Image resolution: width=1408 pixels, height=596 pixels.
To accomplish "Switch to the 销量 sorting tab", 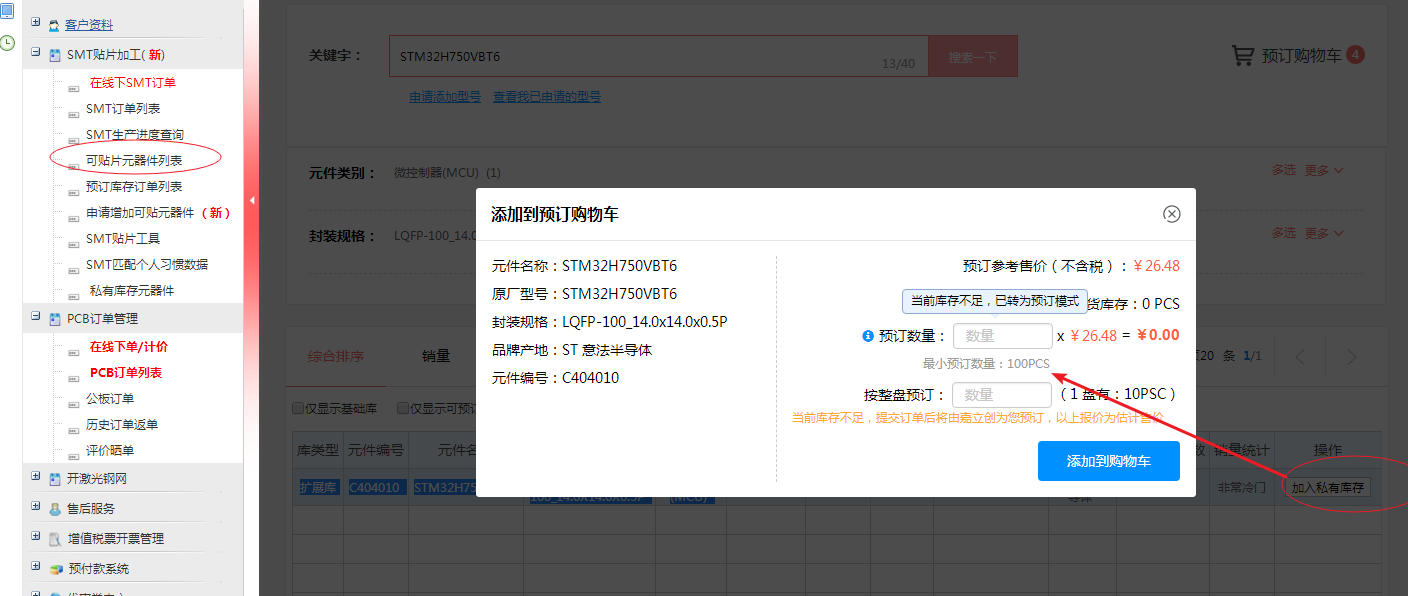I will tap(436, 356).
